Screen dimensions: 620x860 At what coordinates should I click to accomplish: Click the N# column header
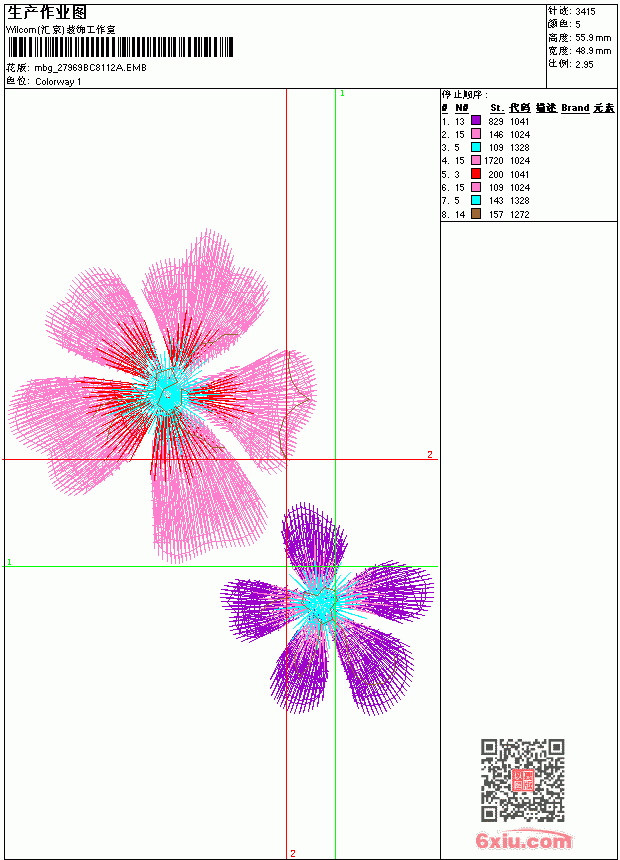pos(462,108)
